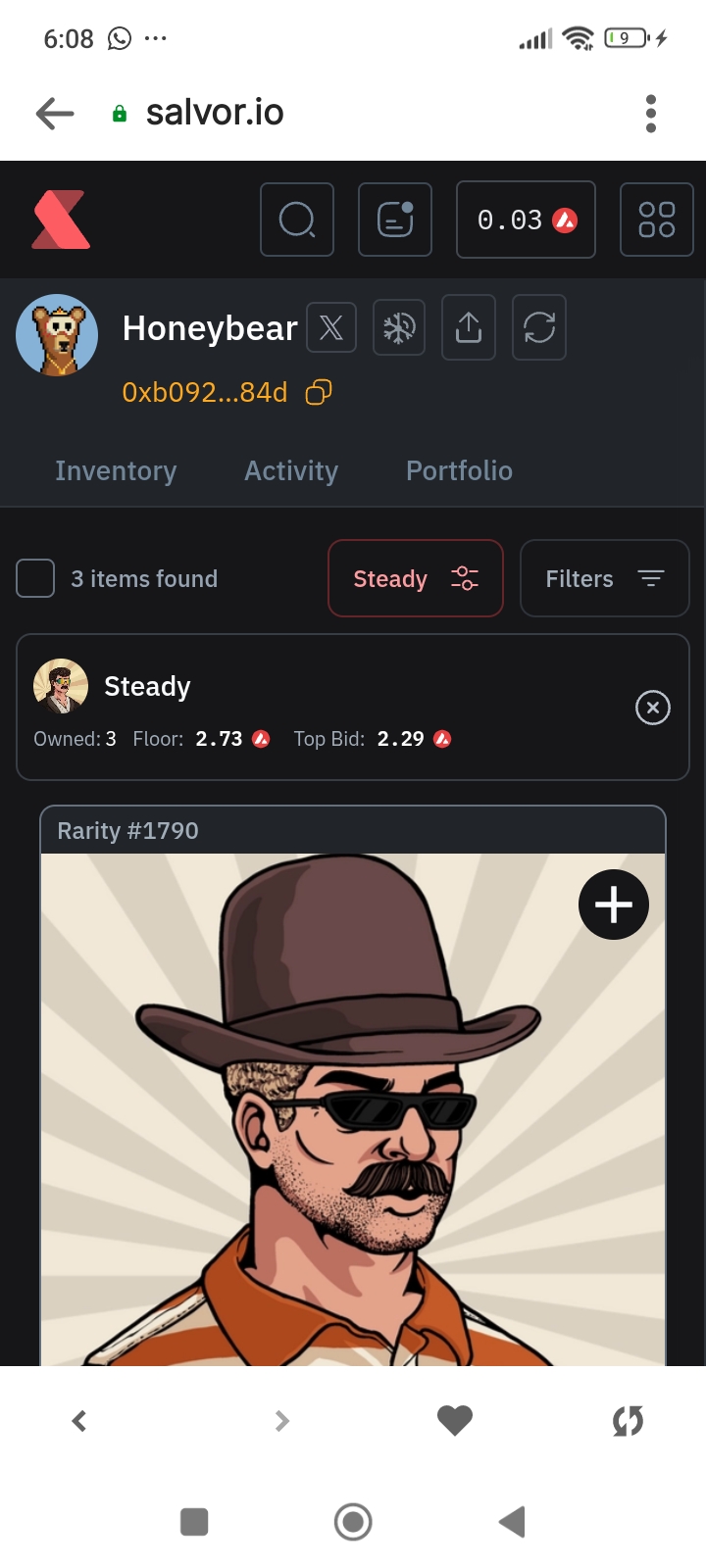
Task: Refresh the profile with circular arrows icon
Action: (x=539, y=327)
